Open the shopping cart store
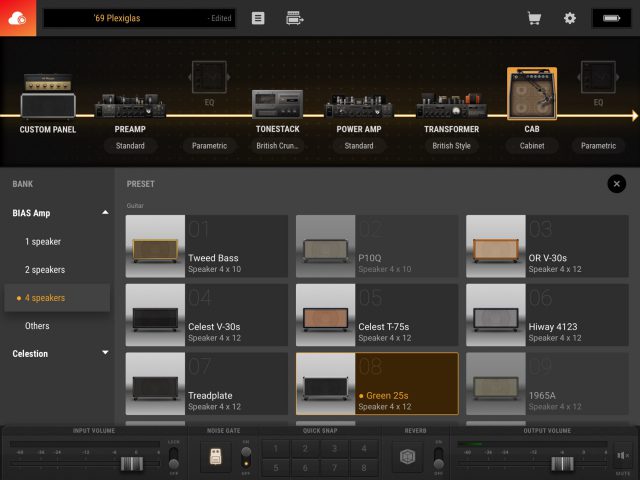Screen dimensions: 640x480 pyautogui.click(x=534, y=18)
